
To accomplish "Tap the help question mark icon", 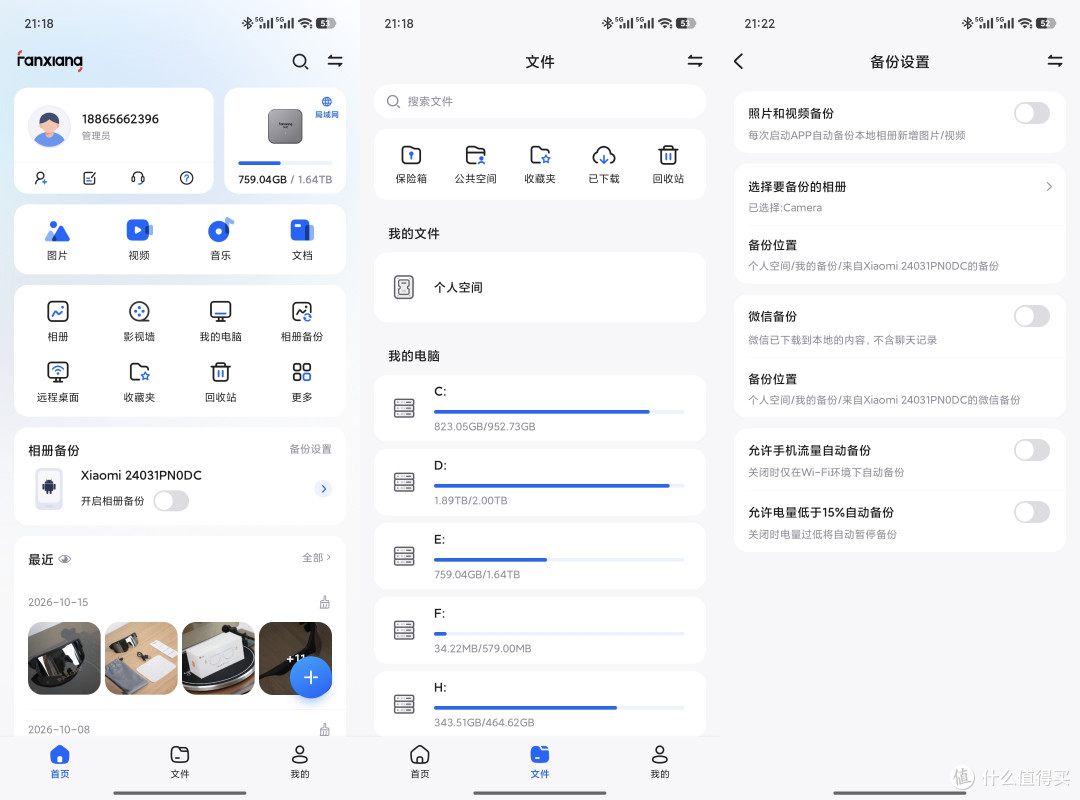I will pos(186,178).
